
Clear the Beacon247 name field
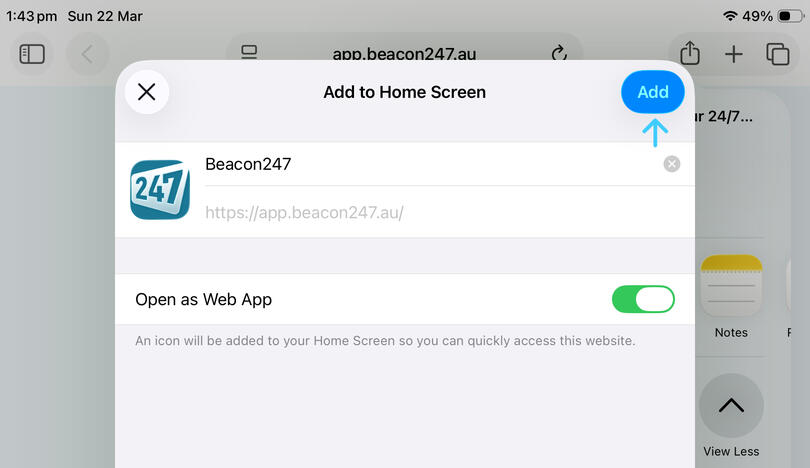672,164
